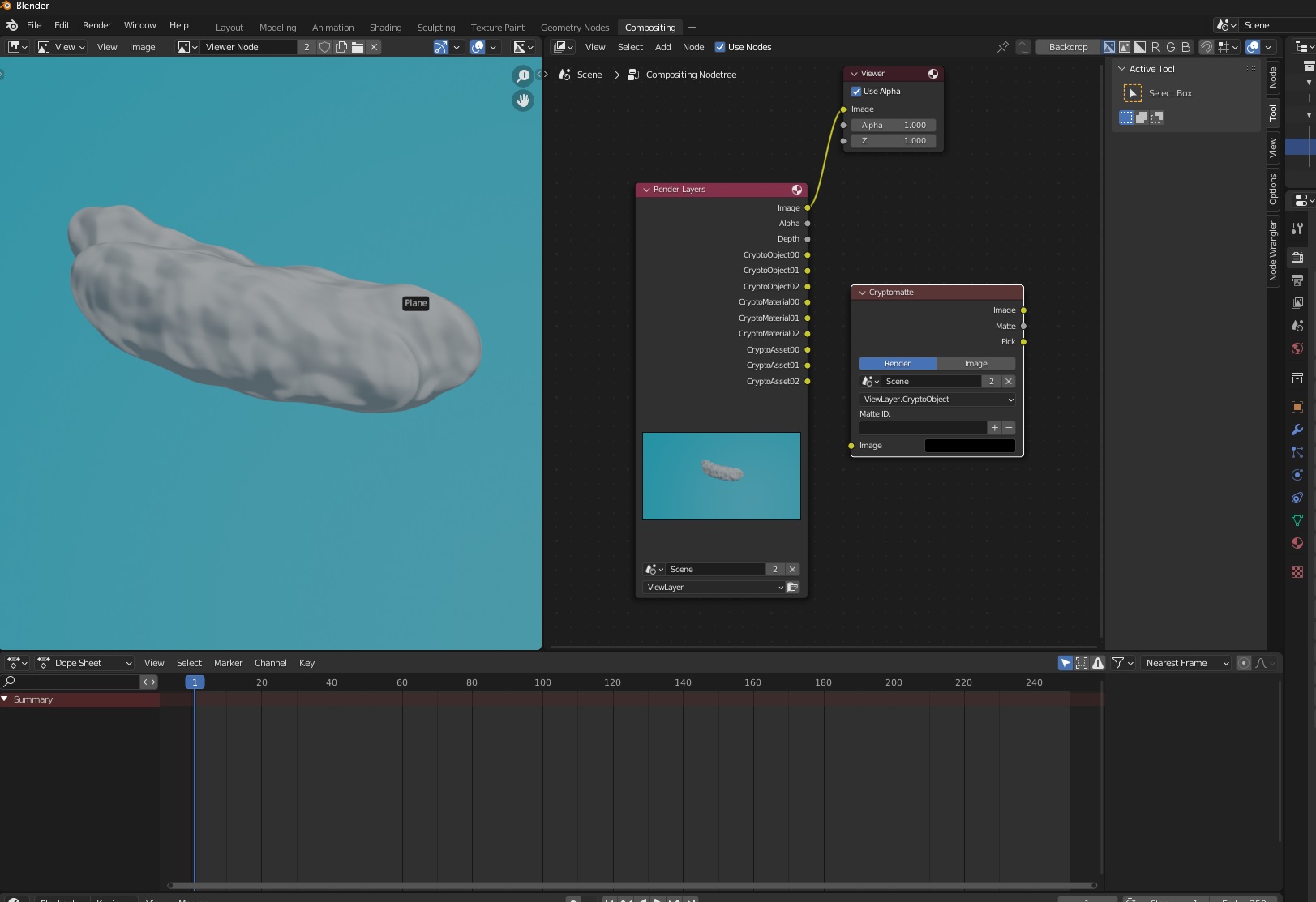1316x902 pixels.
Task: Adjust Alpha value slider on Viewer node
Action: (894, 126)
